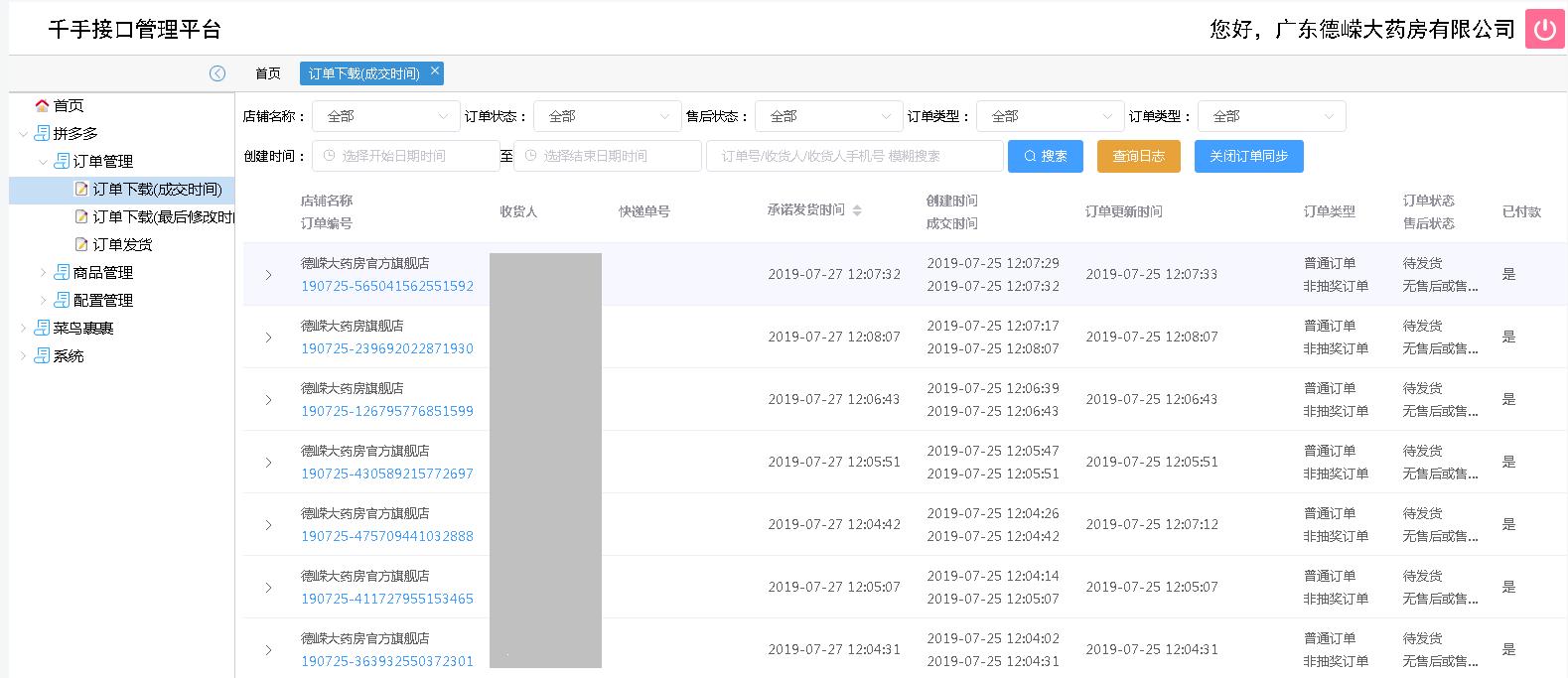
Task: Click the calendar icon in end date field
Action: 530,156
